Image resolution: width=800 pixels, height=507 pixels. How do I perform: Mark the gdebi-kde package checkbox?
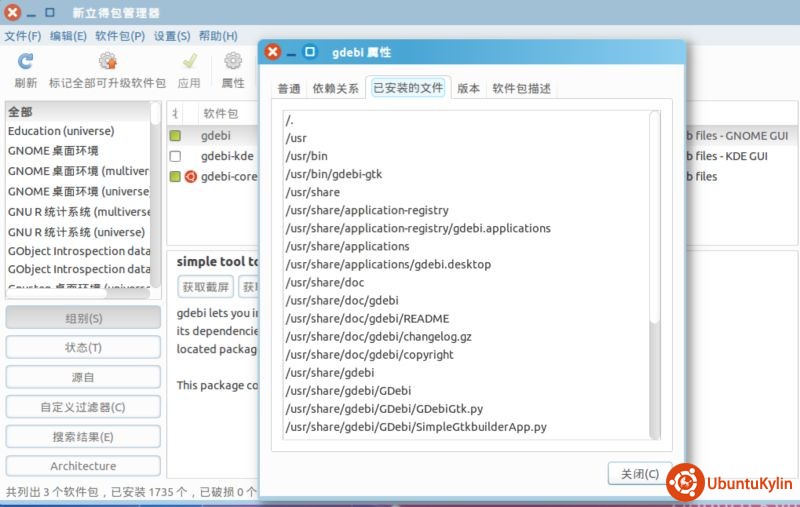point(175,156)
